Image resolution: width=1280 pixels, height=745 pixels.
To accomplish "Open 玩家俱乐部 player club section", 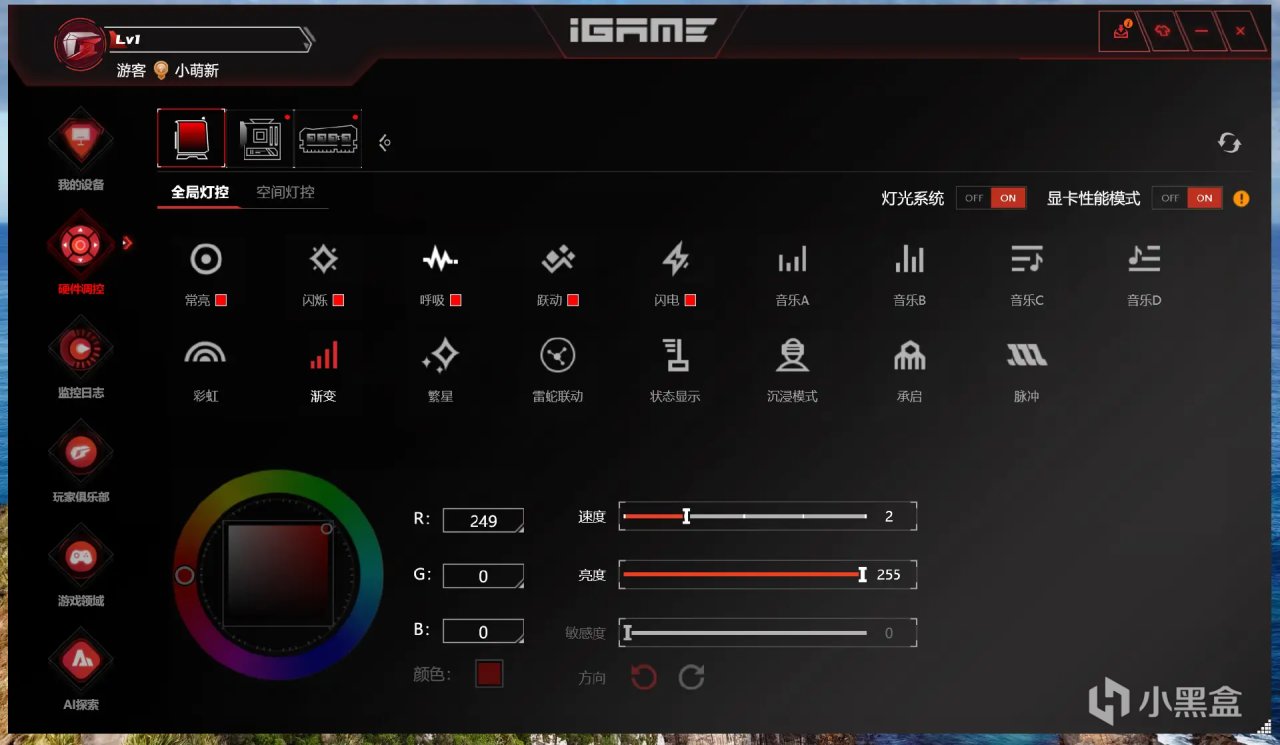I will 81,461.
